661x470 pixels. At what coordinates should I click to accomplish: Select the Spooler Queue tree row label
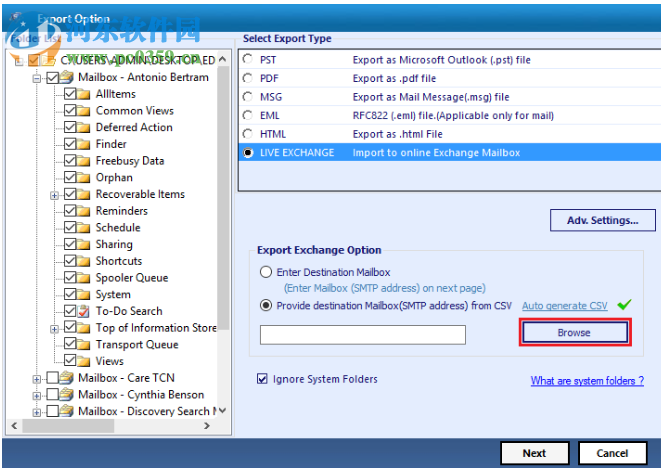click(x=132, y=278)
